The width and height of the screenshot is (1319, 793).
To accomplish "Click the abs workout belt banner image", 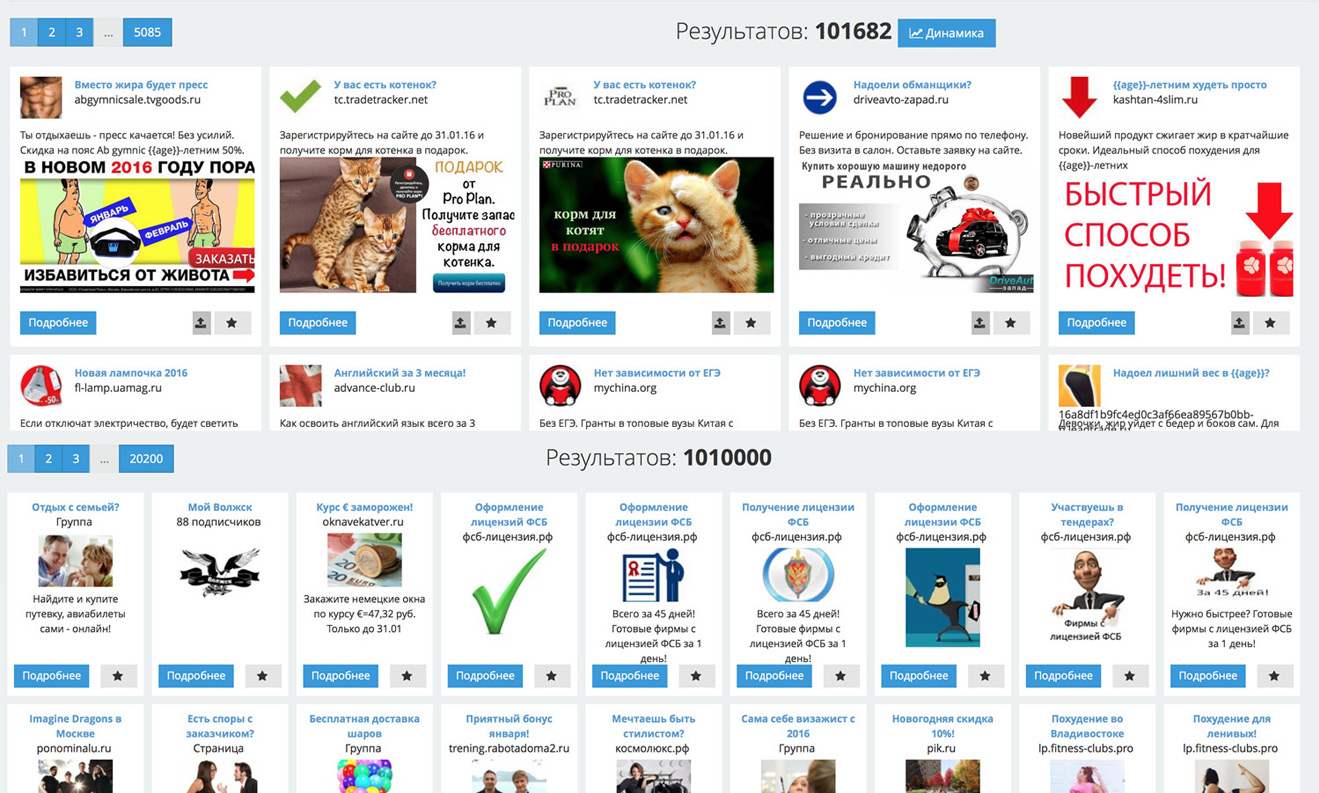I will (x=137, y=225).
